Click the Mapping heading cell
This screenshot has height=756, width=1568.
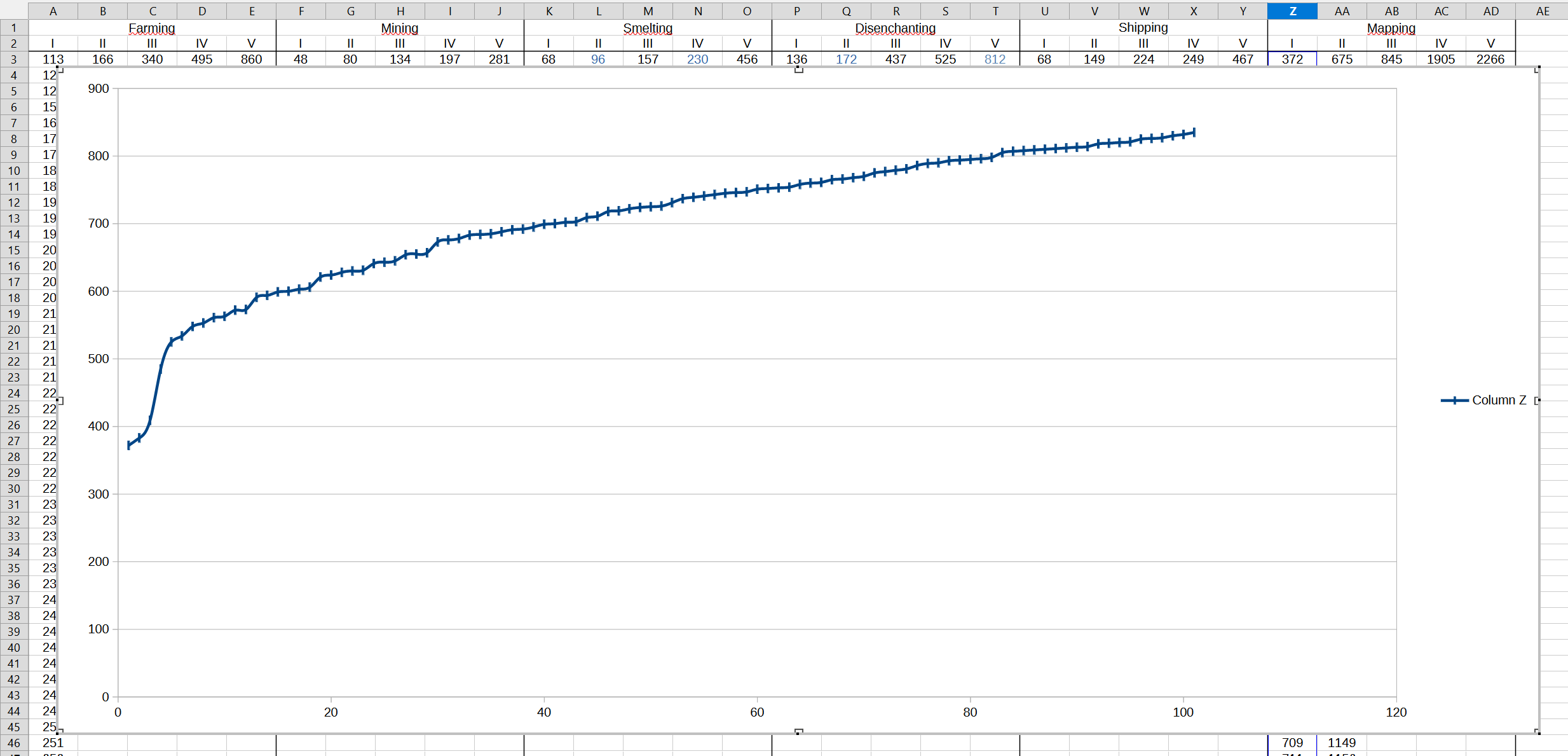[x=1391, y=28]
